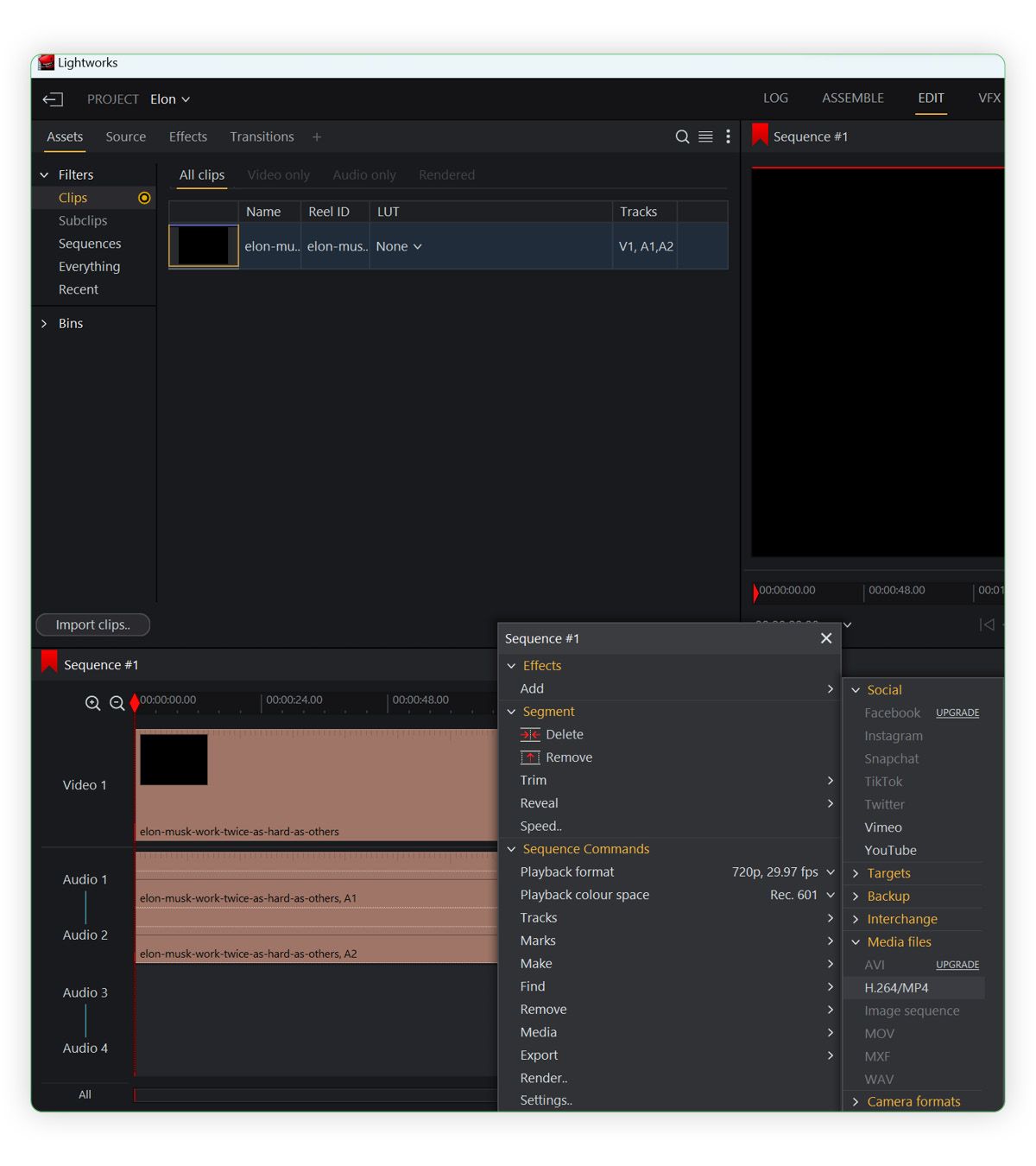
Task: Choose YouTube export option
Action: click(891, 851)
